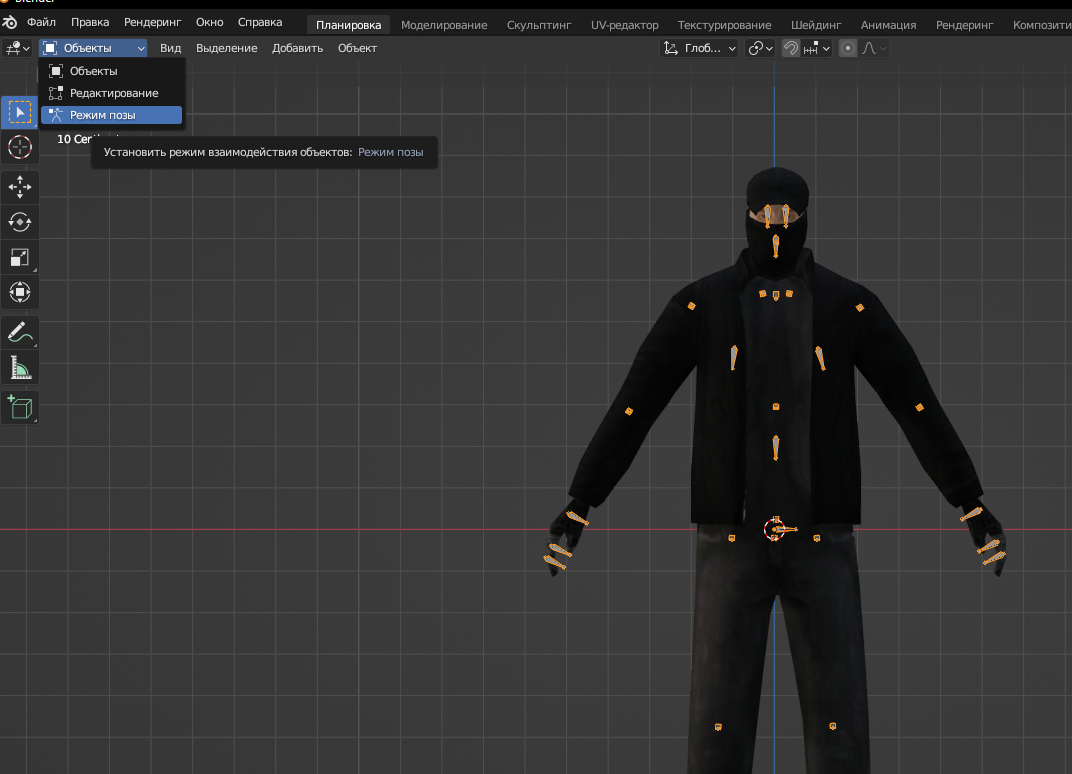Open the Выделение header menu
This screenshot has height=774, width=1072.
pyautogui.click(x=226, y=48)
